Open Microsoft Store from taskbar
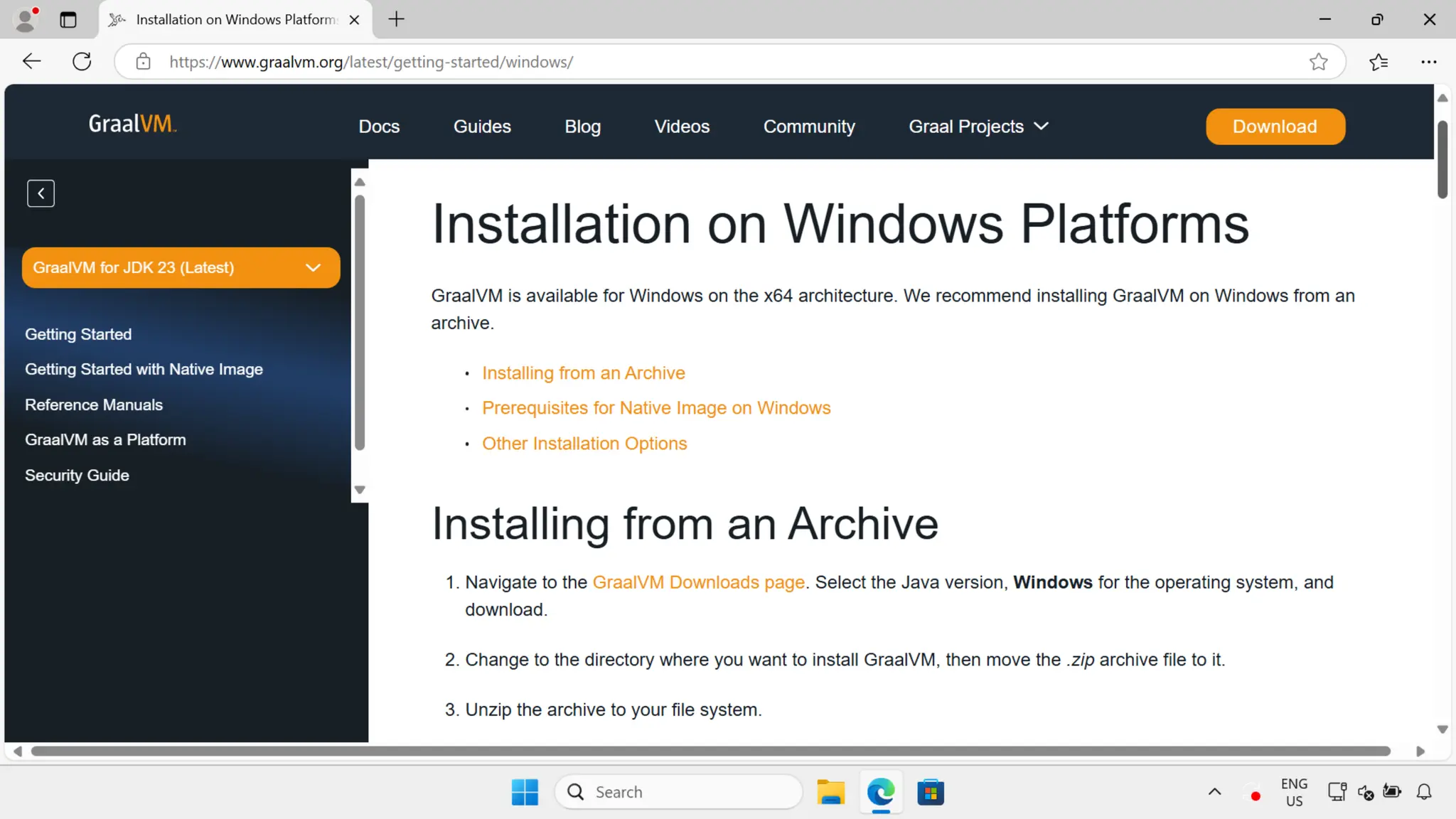The image size is (1456, 819). (930, 792)
